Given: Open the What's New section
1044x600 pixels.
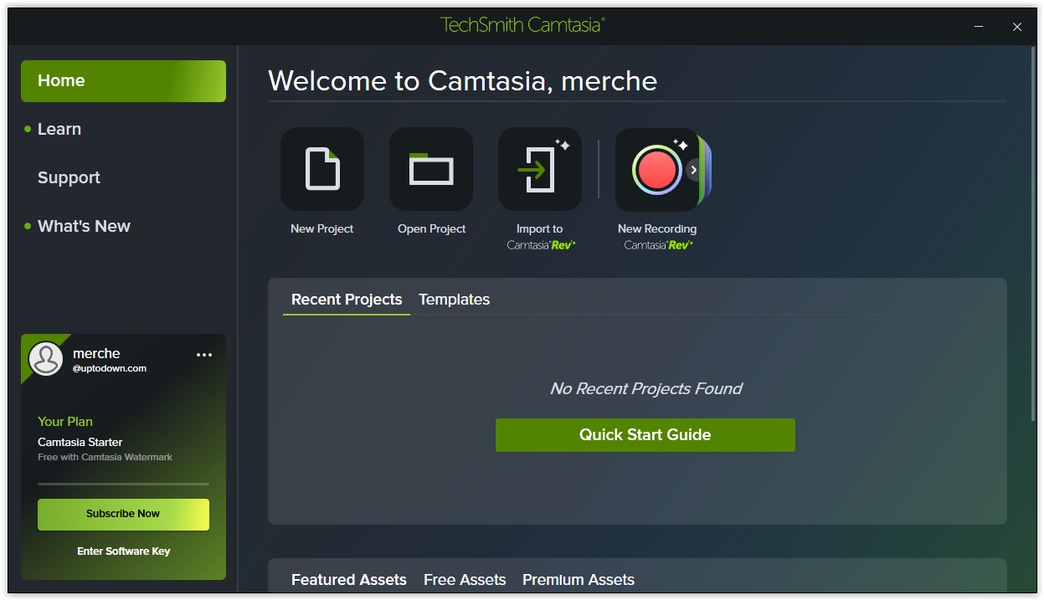Looking at the screenshot, I should (x=84, y=226).
